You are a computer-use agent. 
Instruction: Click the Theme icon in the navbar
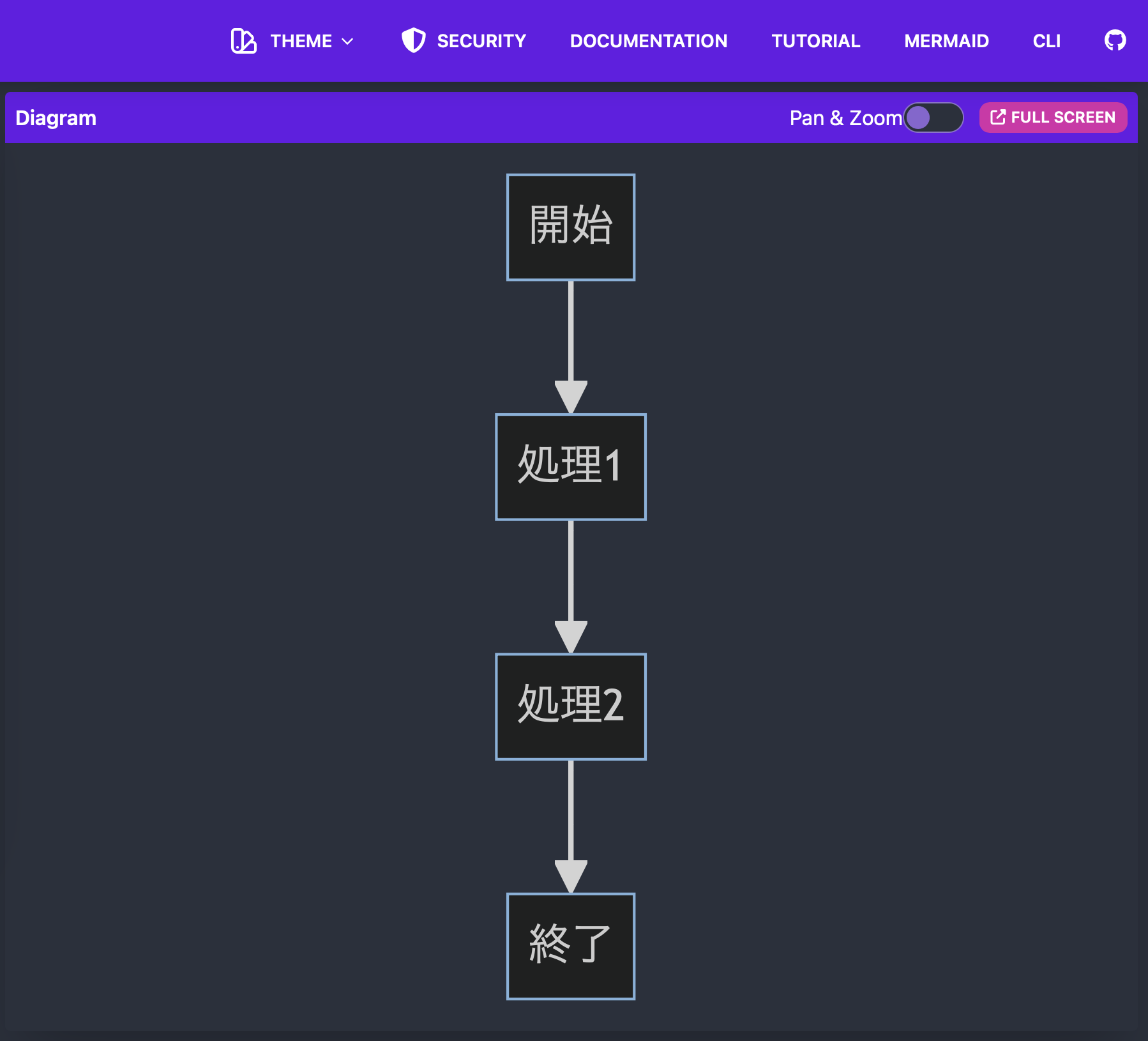[x=243, y=41]
